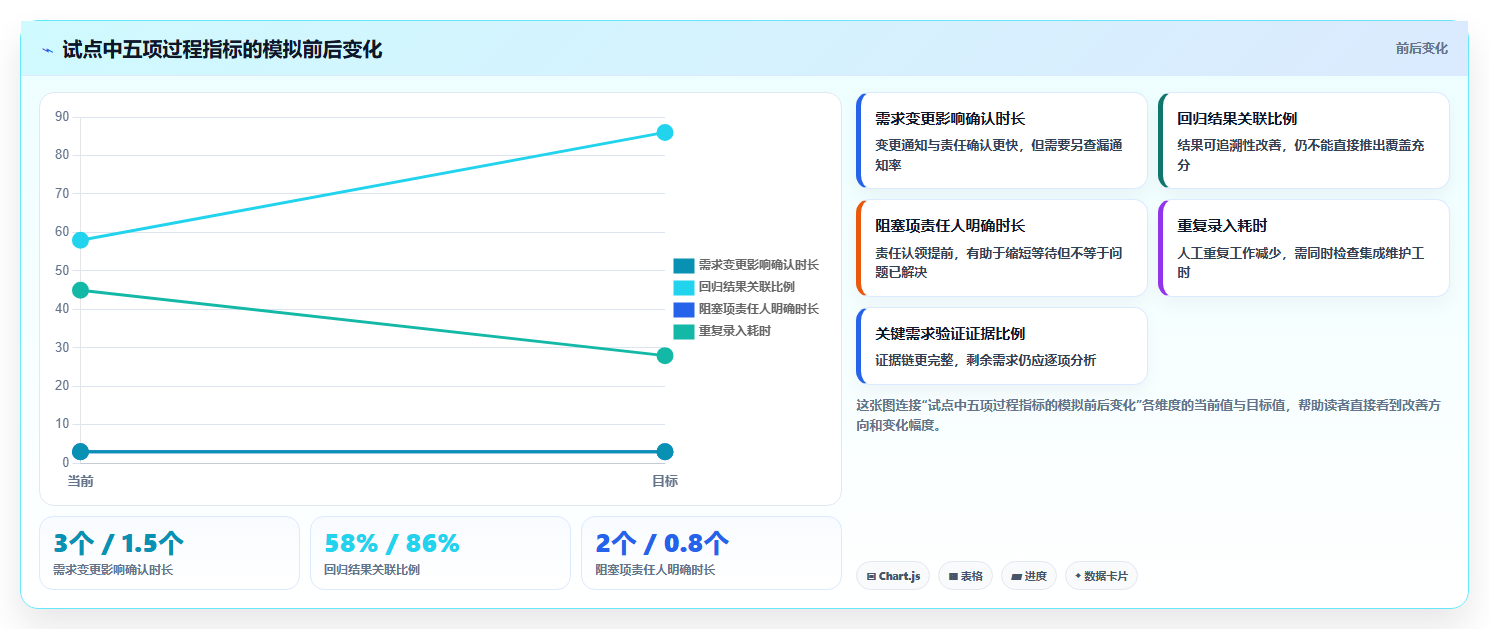This screenshot has height=629, width=1489.
Task: Click the 回归结果关联比例 legend label
Action: 747,287
